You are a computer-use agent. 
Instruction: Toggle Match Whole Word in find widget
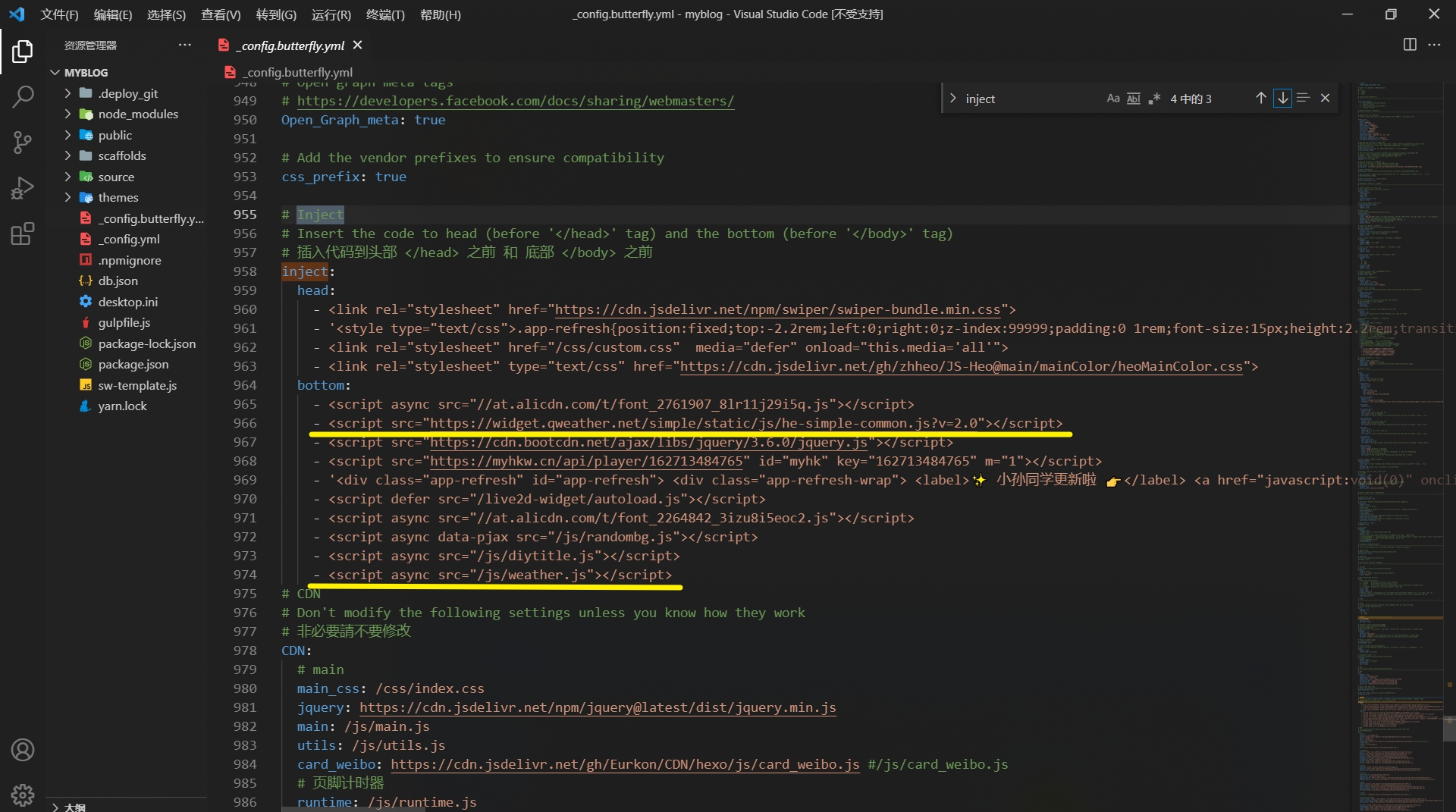pyautogui.click(x=1134, y=99)
